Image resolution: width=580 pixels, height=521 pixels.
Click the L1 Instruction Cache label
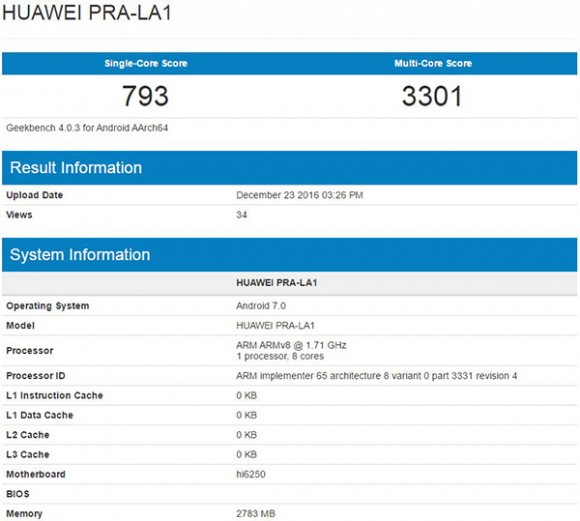pyautogui.click(x=54, y=396)
